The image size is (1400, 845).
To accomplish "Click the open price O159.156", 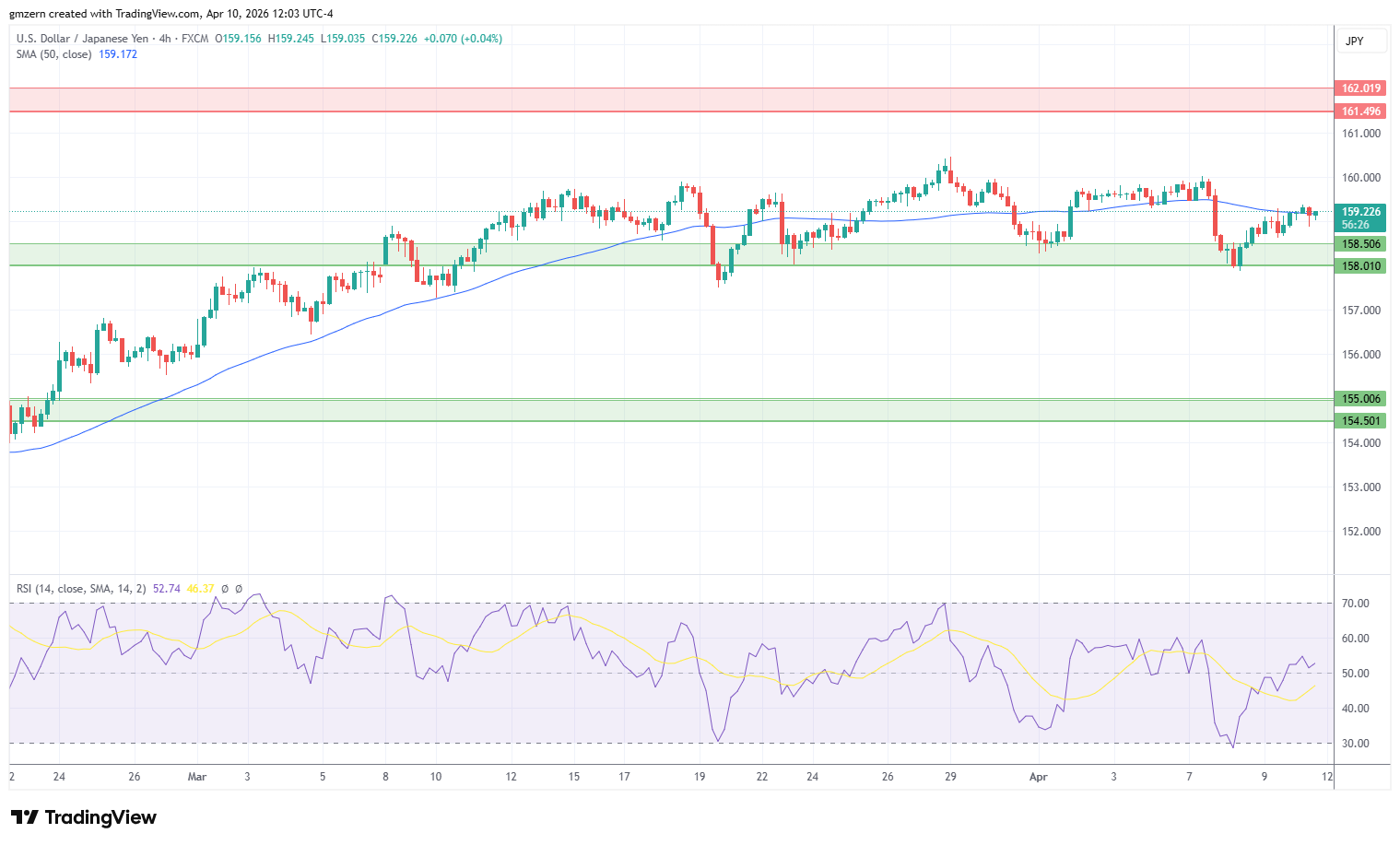I will point(238,39).
